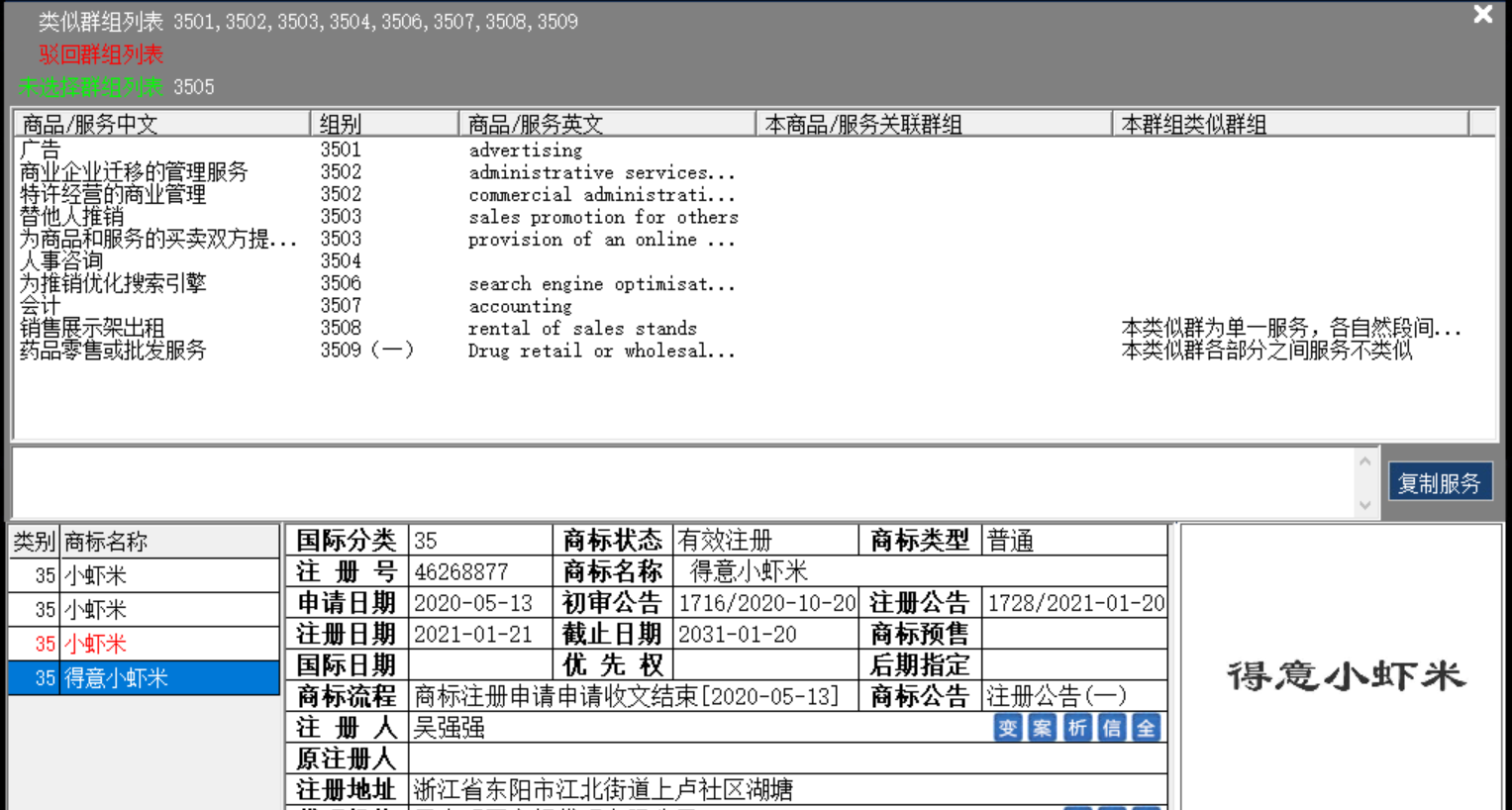
Task: Click the 类似群组列表 label
Action: pyautogui.click(x=101, y=22)
